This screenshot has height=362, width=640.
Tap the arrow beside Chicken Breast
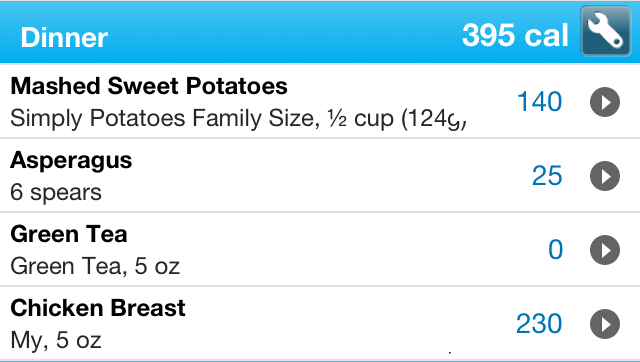[605, 324]
